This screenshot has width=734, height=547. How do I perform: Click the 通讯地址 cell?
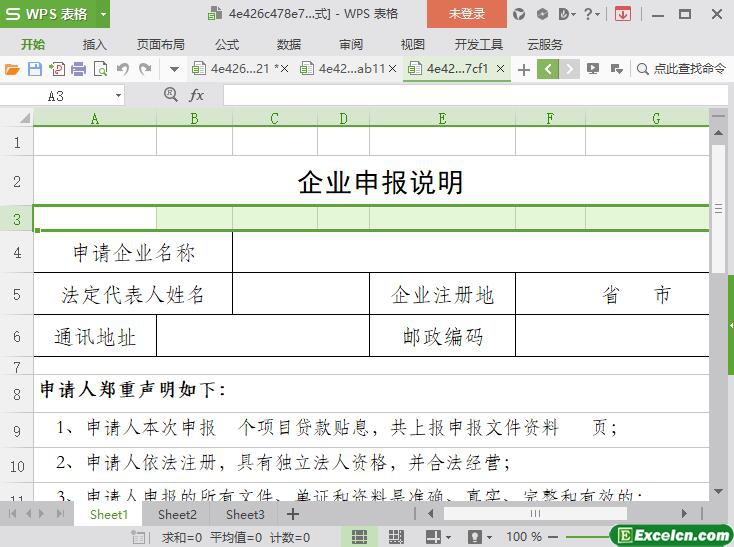[95, 336]
